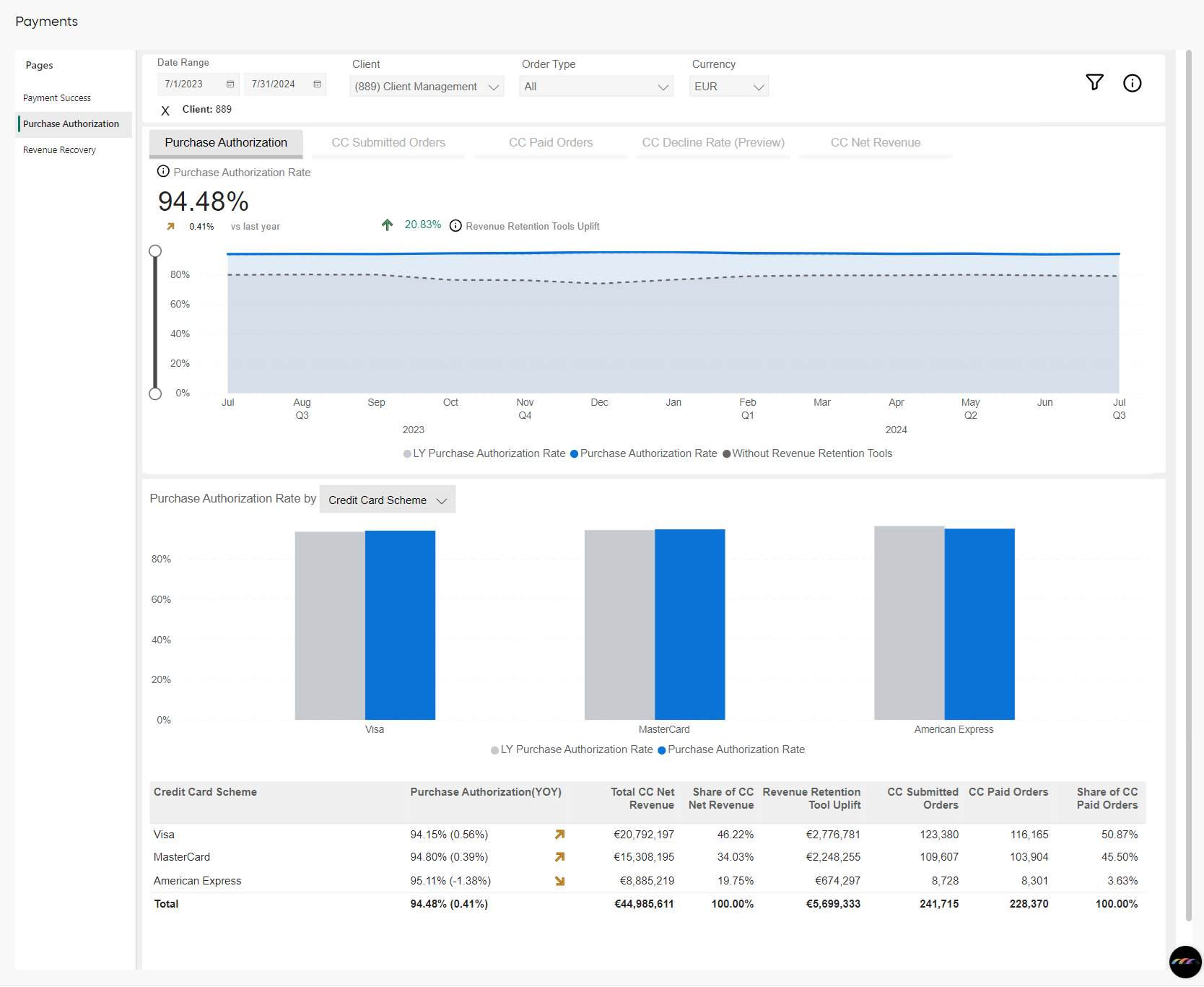Viewport: 1204px width, 987px height.
Task: Open the Order Type All dropdown
Action: (596, 87)
